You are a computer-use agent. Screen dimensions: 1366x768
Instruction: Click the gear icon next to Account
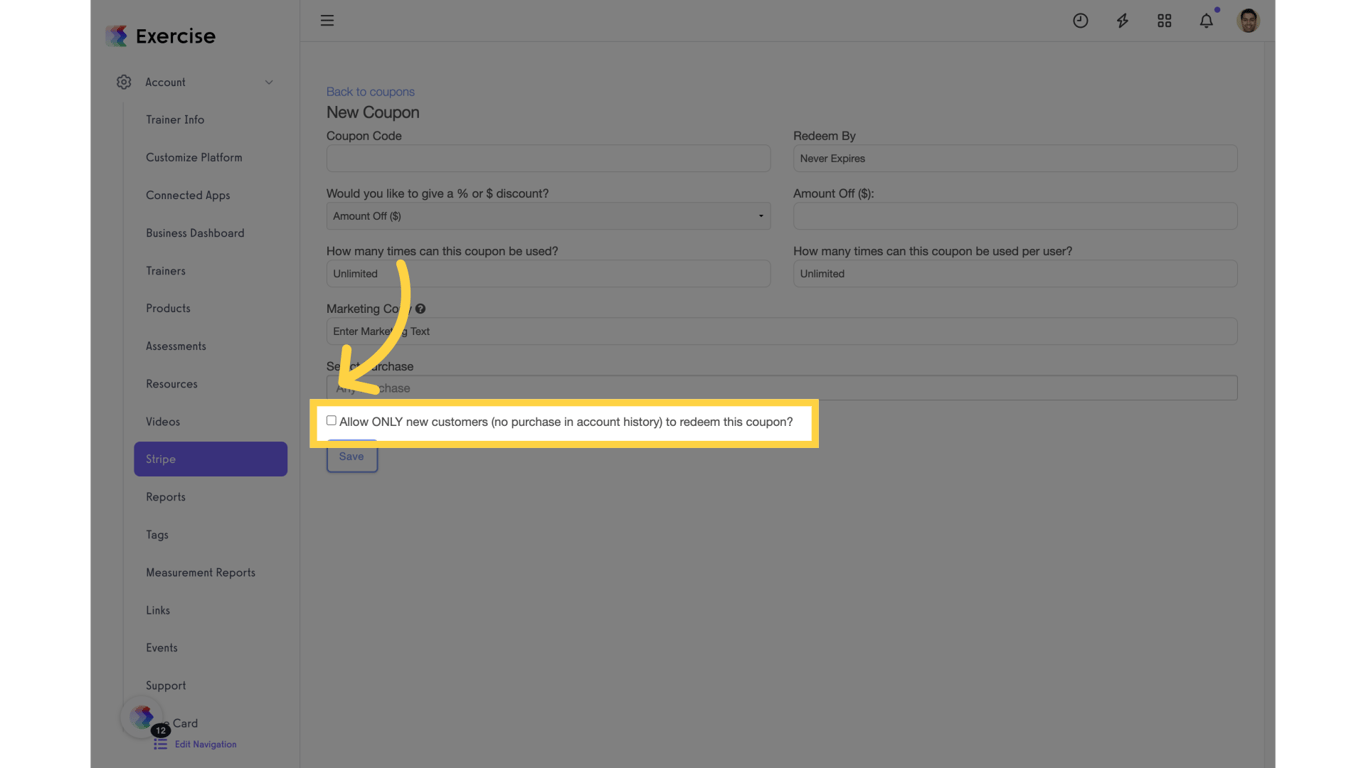click(123, 82)
